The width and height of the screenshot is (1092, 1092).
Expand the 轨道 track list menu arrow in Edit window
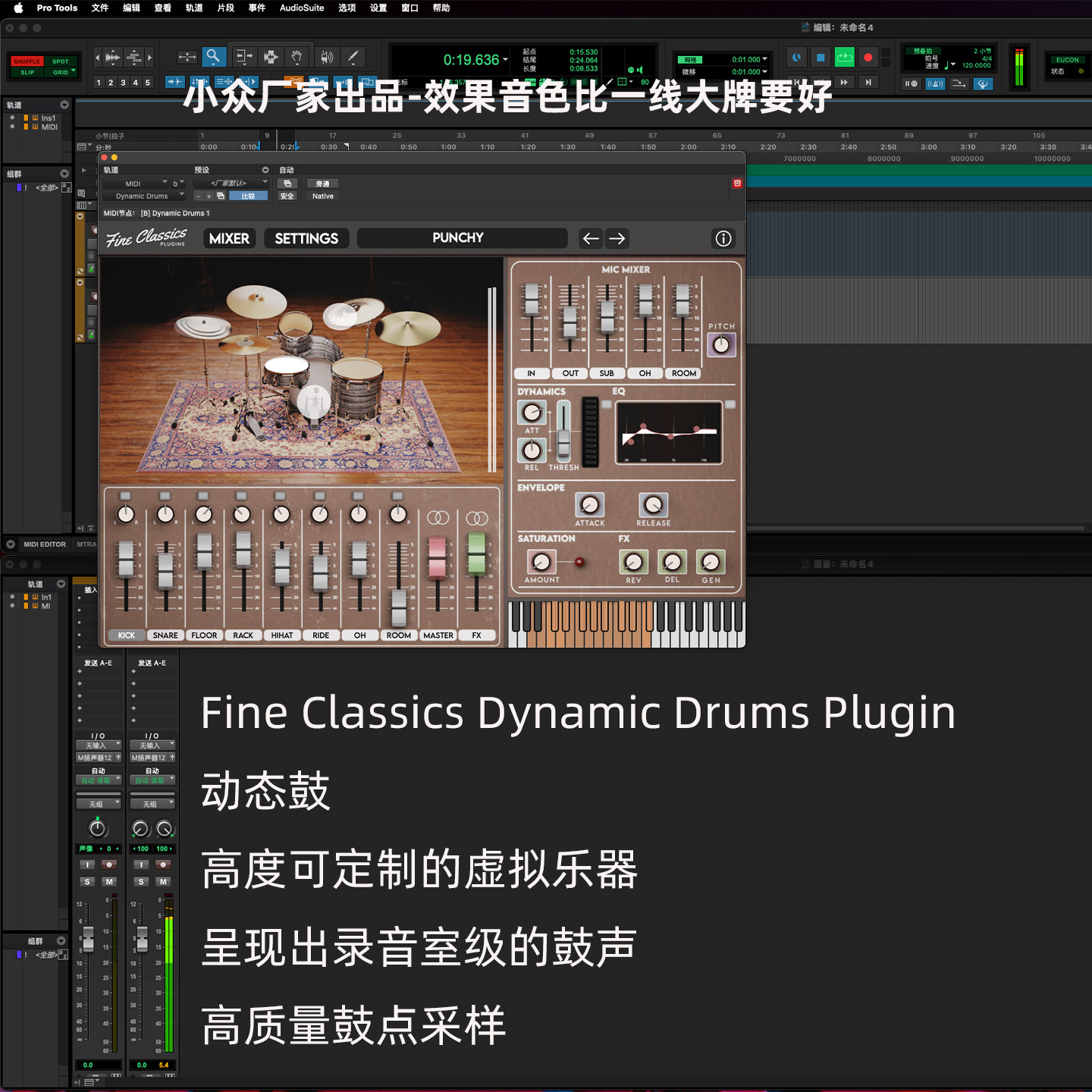click(x=64, y=105)
